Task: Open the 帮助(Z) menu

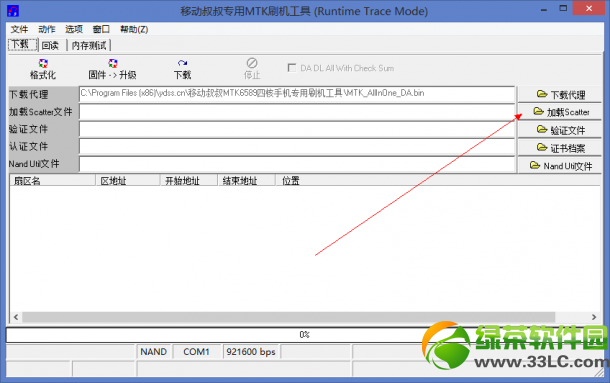Action: (134, 29)
